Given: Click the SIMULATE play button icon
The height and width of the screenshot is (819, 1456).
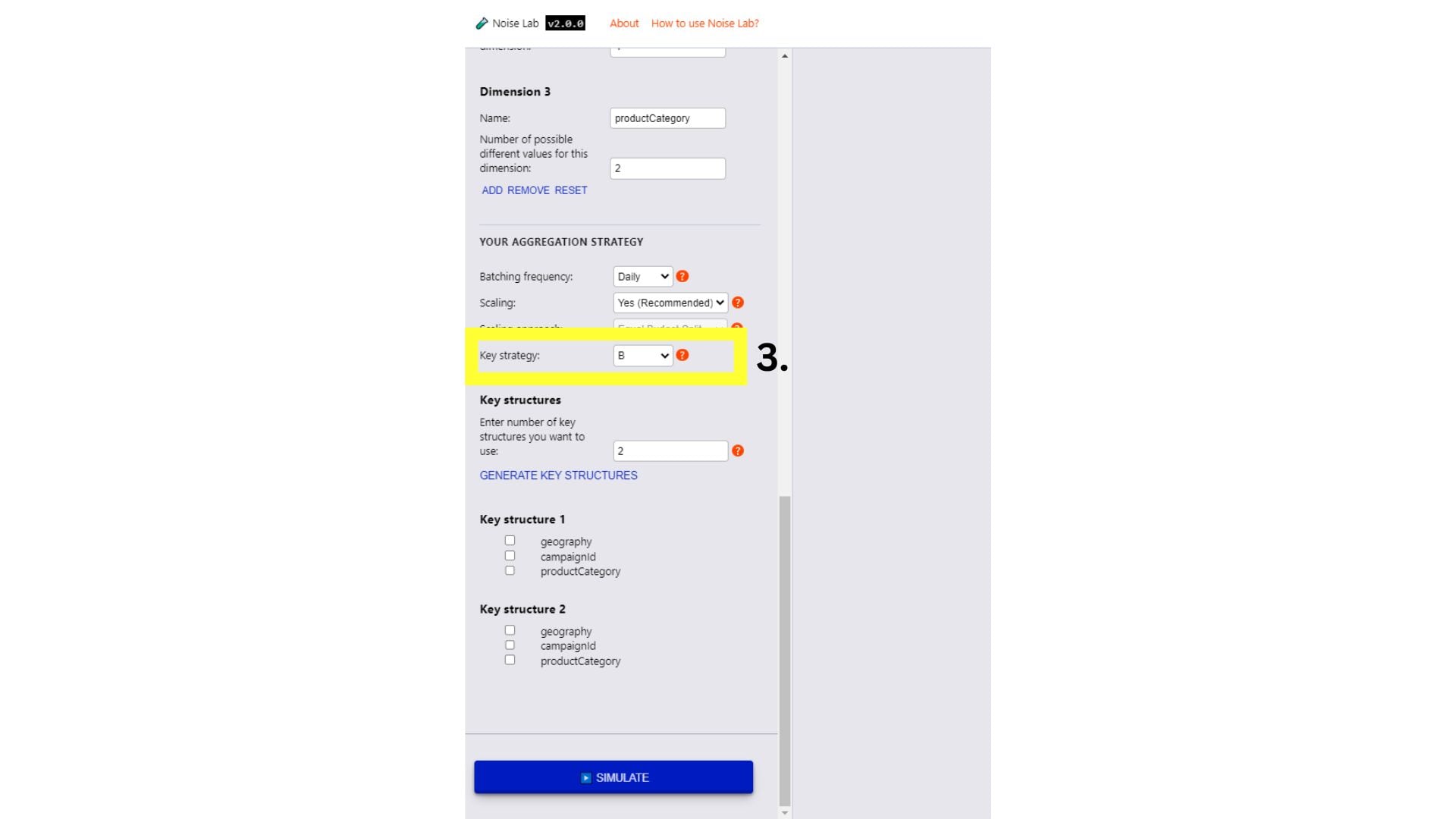Looking at the screenshot, I should coord(585,777).
